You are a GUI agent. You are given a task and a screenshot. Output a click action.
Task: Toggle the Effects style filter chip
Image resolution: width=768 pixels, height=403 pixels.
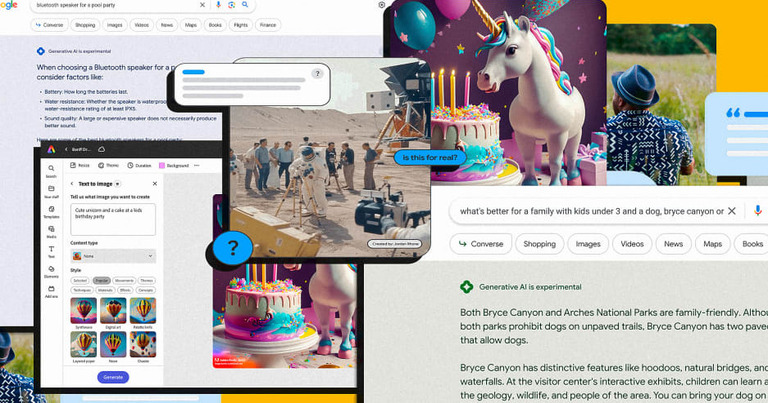click(125, 290)
